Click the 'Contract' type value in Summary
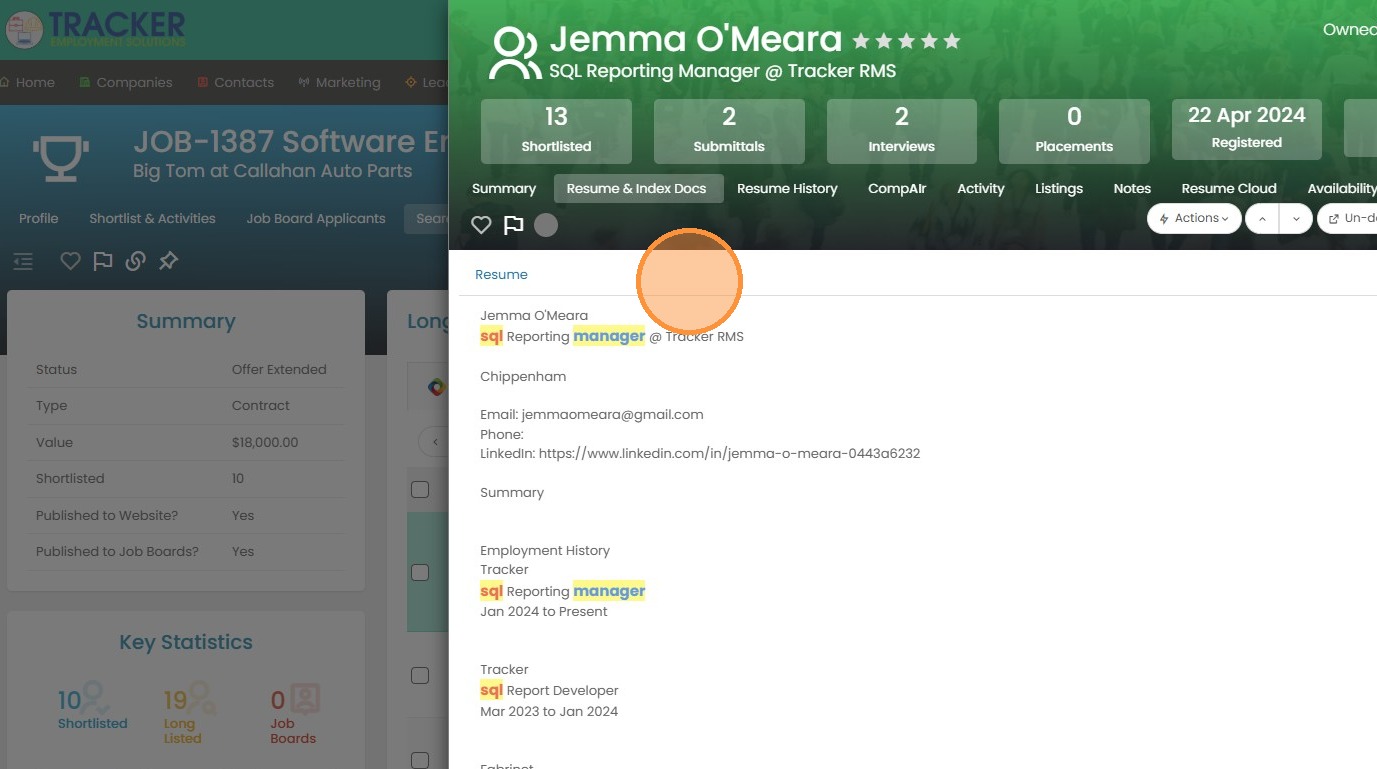This screenshot has width=1377, height=769. [260, 405]
